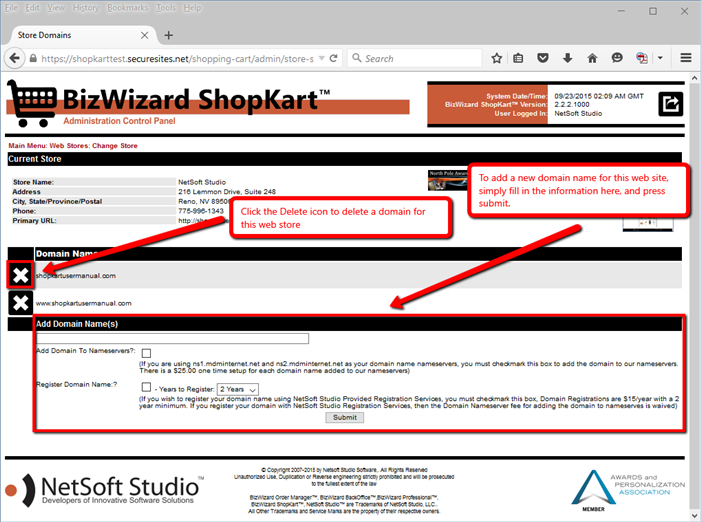Follow the Change Store breadcrumb link
Image resolution: width=701 pixels, height=522 pixels.
pyautogui.click(x=115, y=146)
